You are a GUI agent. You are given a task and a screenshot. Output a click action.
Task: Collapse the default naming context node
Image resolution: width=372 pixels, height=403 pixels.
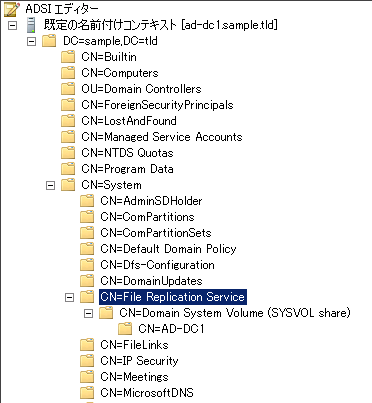[12, 25]
